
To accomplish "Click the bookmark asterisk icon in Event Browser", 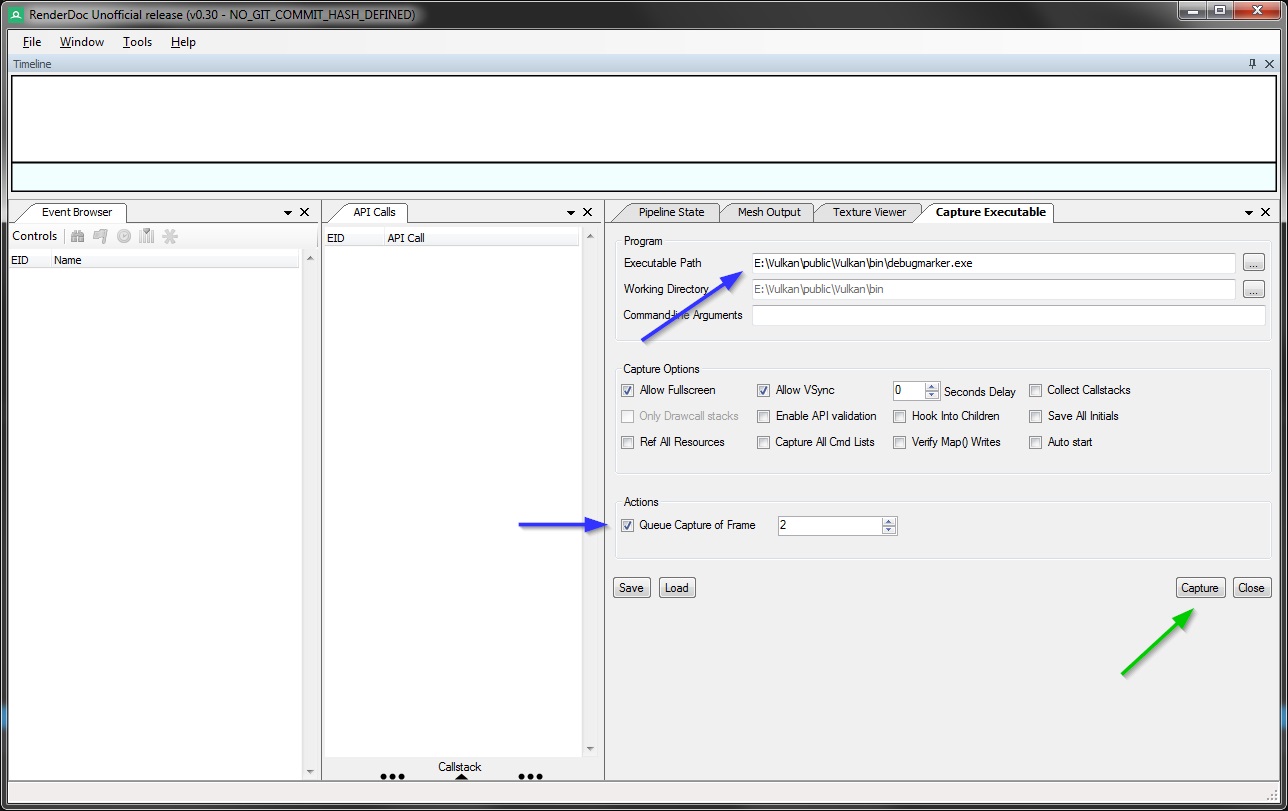I will (x=170, y=236).
